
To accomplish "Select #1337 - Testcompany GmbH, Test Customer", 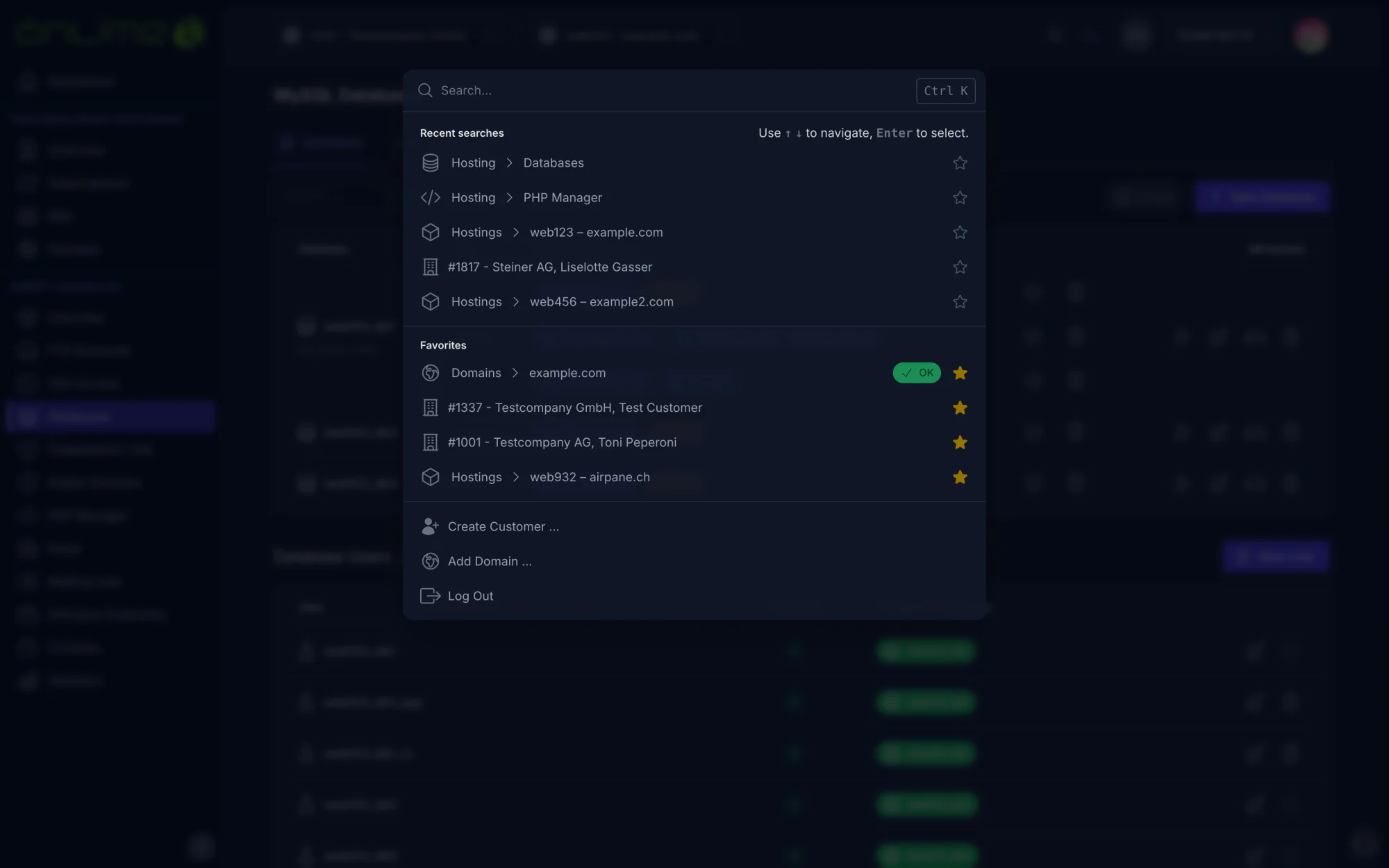I will (694, 408).
